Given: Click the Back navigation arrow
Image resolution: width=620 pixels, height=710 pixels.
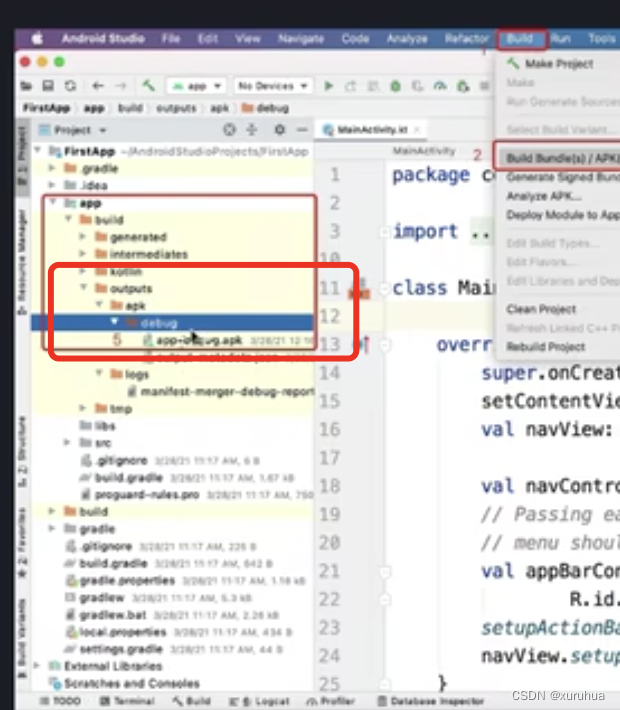Looking at the screenshot, I should coord(98,86).
